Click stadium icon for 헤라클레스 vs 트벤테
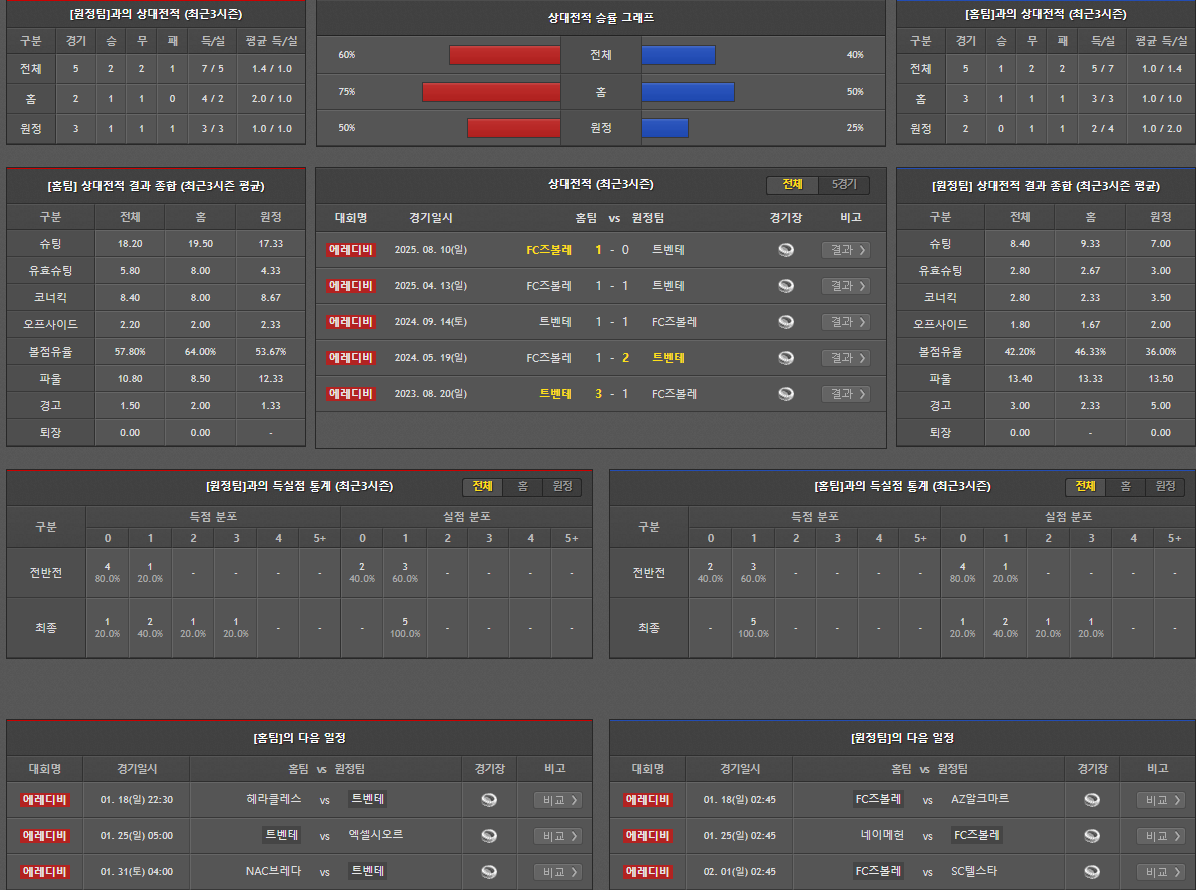1196x890 pixels. [x=489, y=800]
